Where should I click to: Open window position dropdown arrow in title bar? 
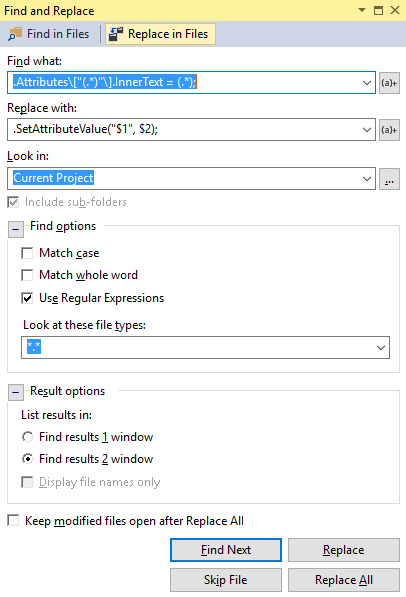(x=362, y=10)
